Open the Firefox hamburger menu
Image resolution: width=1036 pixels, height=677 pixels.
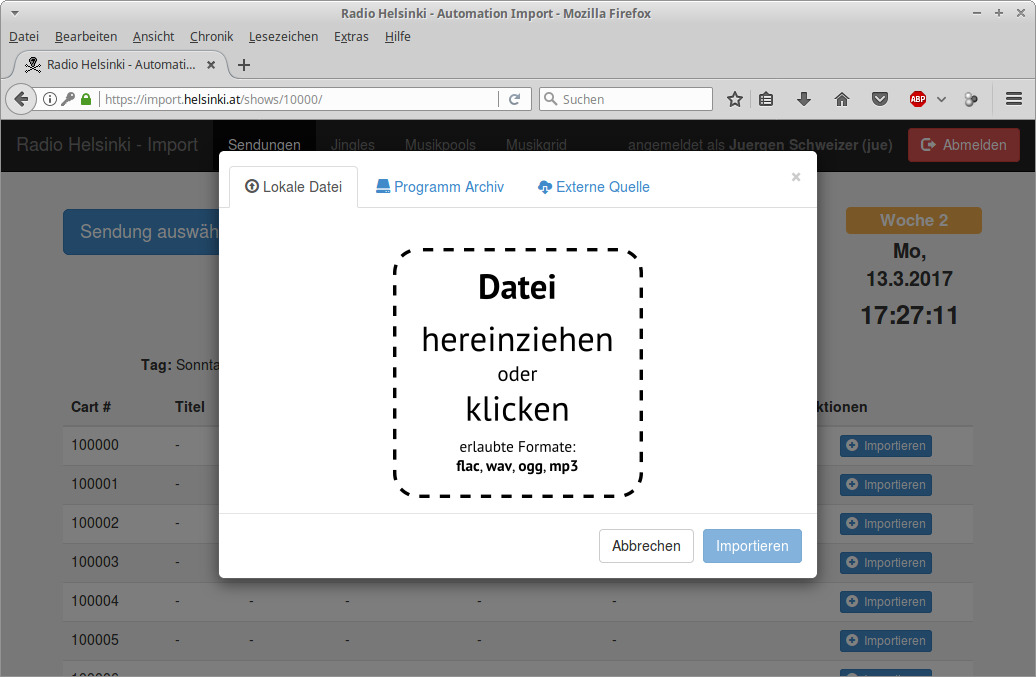pyautogui.click(x=1013, y=99)
